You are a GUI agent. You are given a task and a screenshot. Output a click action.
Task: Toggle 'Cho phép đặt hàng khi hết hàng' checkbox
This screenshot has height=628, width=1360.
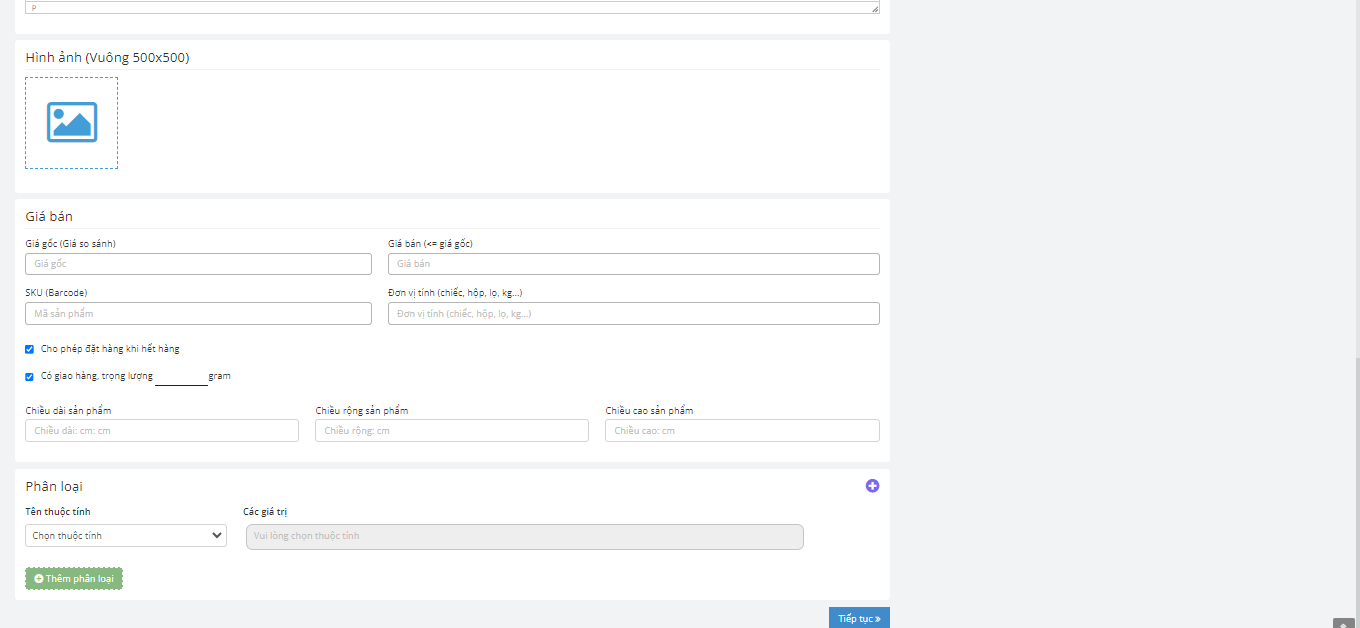point(30,349)
